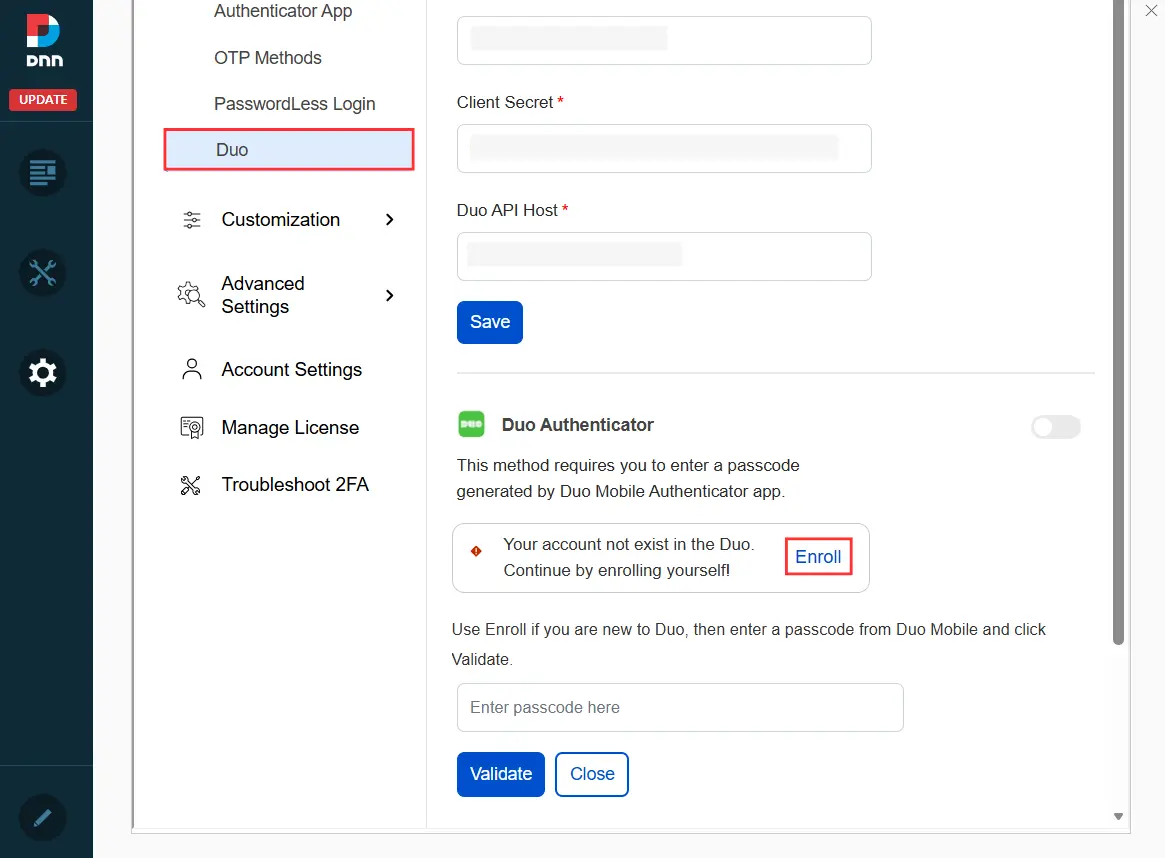
Task: Click the Enroll link
Action: pos(818,557)
